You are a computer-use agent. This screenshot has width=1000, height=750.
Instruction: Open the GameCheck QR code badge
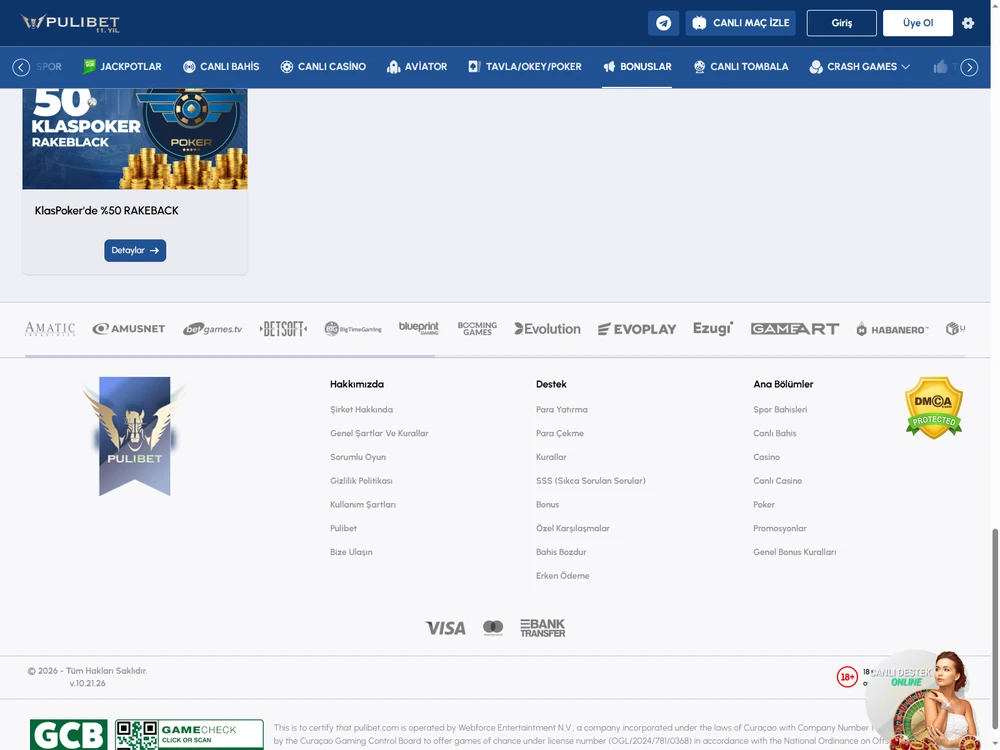tap(189, 735)
